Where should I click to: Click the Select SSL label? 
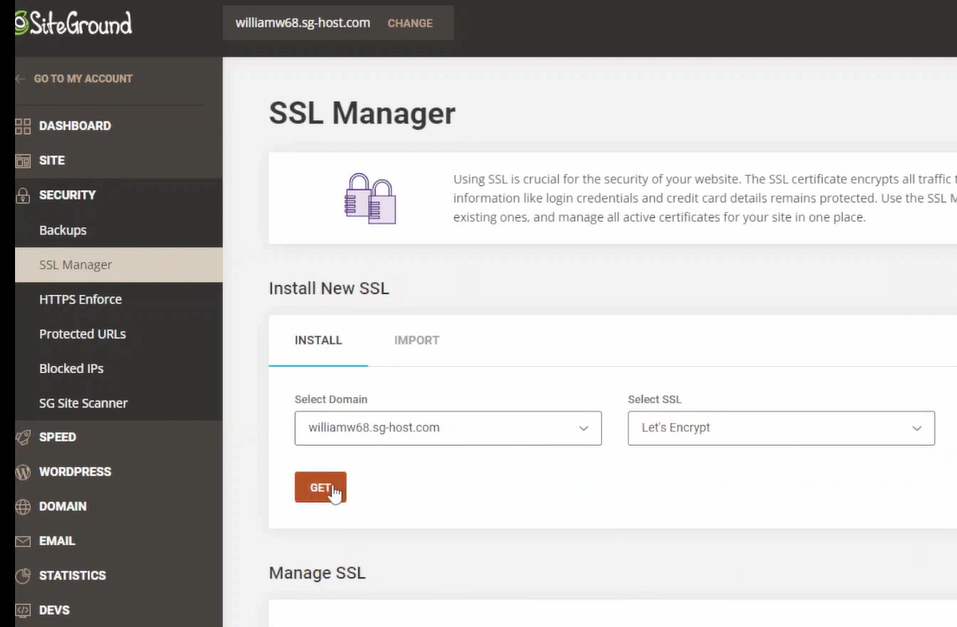click(654, 399)
